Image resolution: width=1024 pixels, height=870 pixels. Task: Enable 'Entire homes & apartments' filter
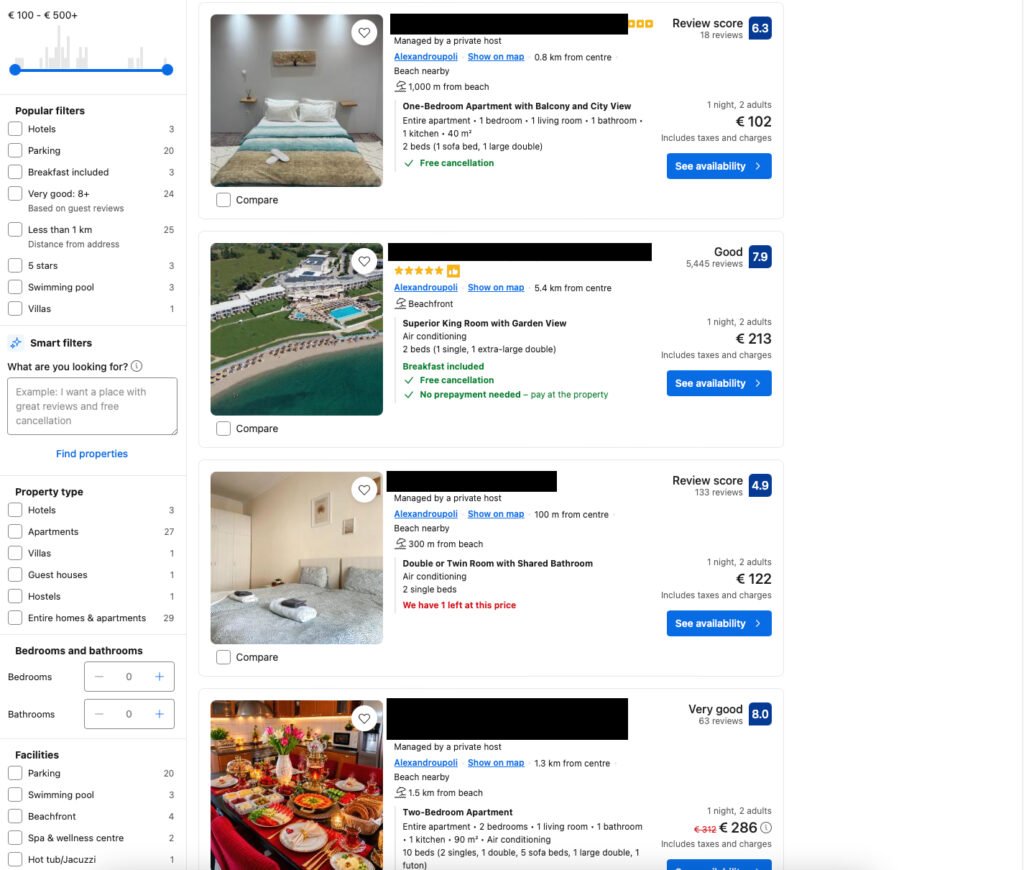pyautogui.click(x=15, y=618)
